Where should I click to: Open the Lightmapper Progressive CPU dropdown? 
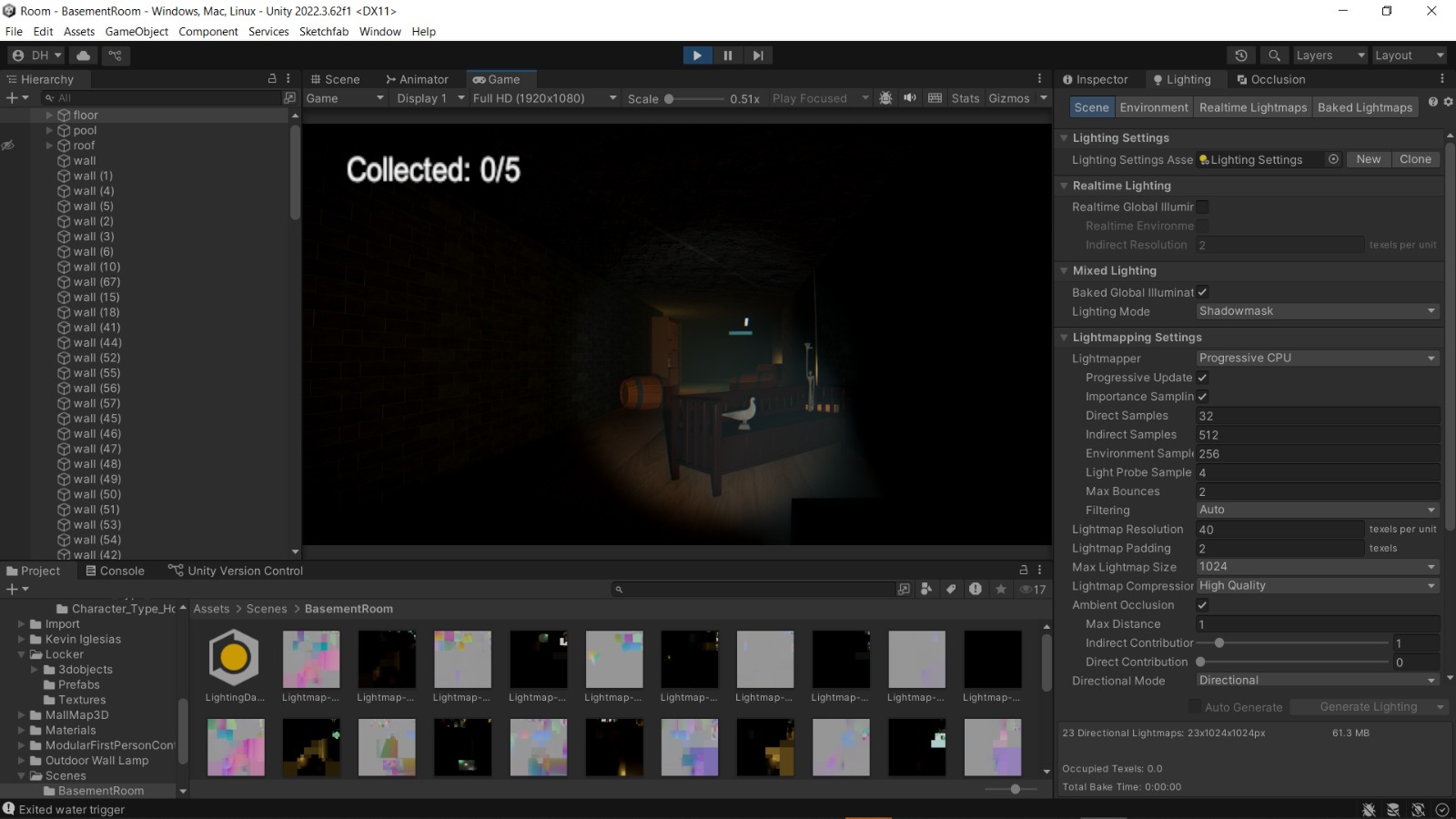[1317, 359]
